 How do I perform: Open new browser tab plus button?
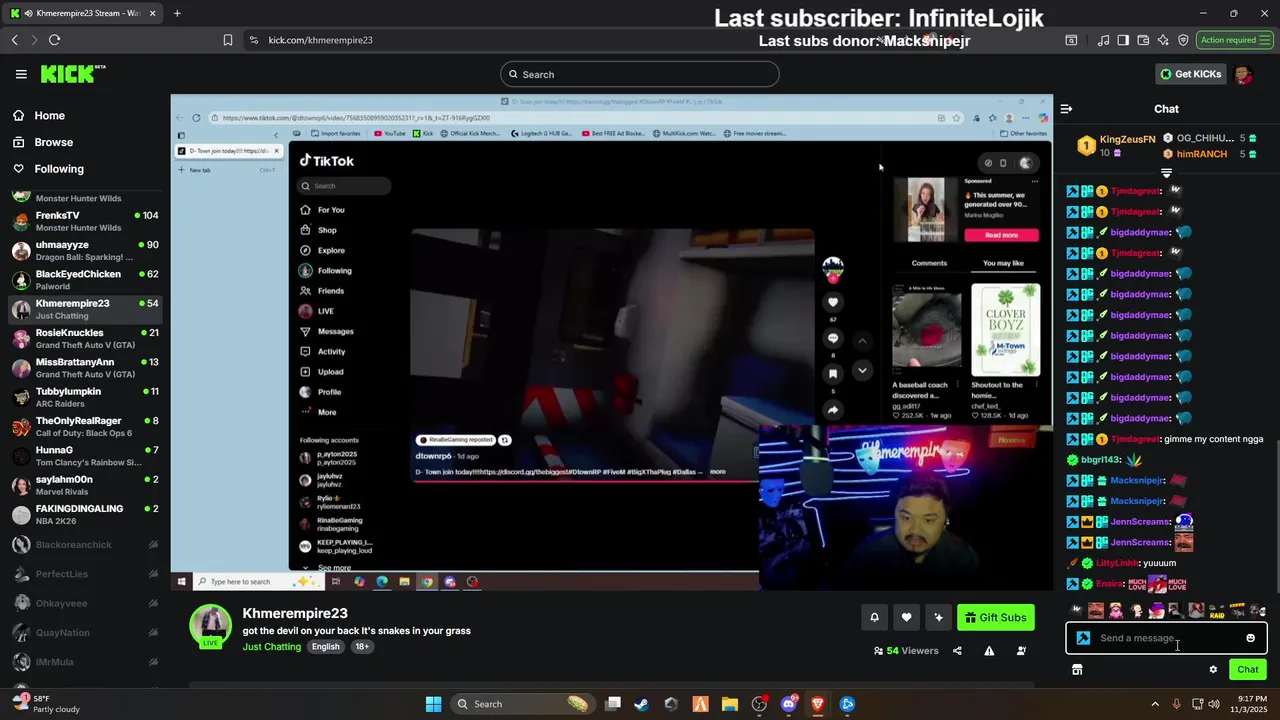[x=177, y=13]
